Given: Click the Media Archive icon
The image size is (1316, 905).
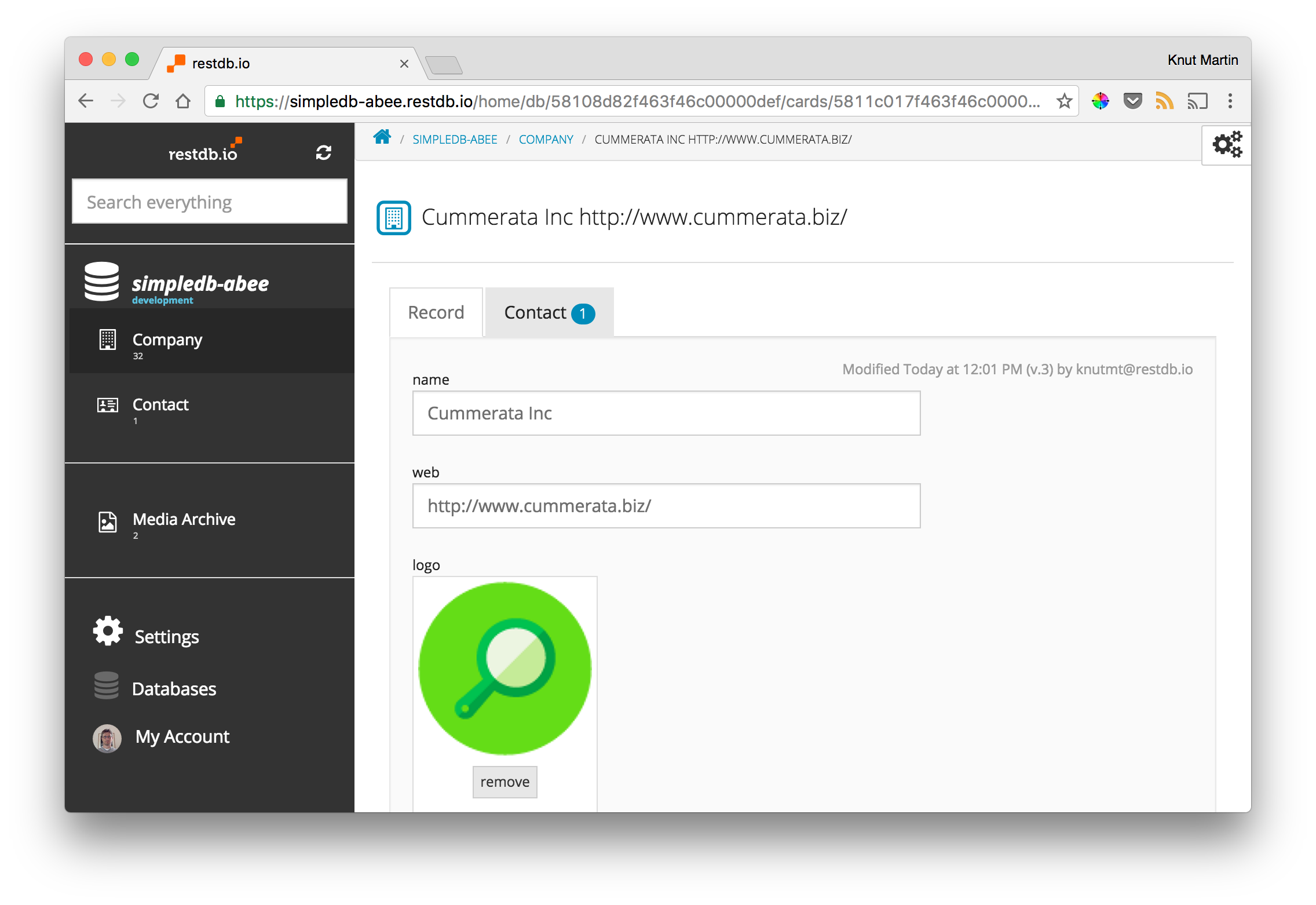Looking at the screenshot, I should click(107, 519).
